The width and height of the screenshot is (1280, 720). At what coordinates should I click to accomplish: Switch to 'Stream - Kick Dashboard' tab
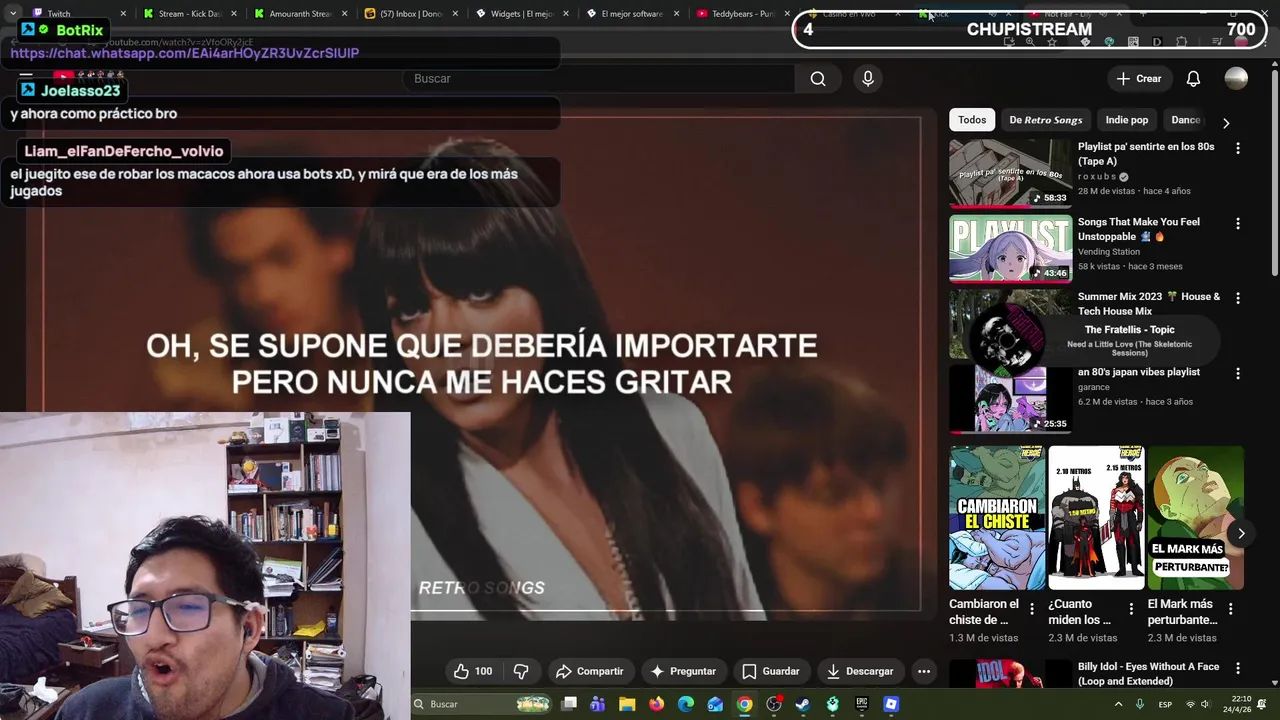click(x=190, y=14)
